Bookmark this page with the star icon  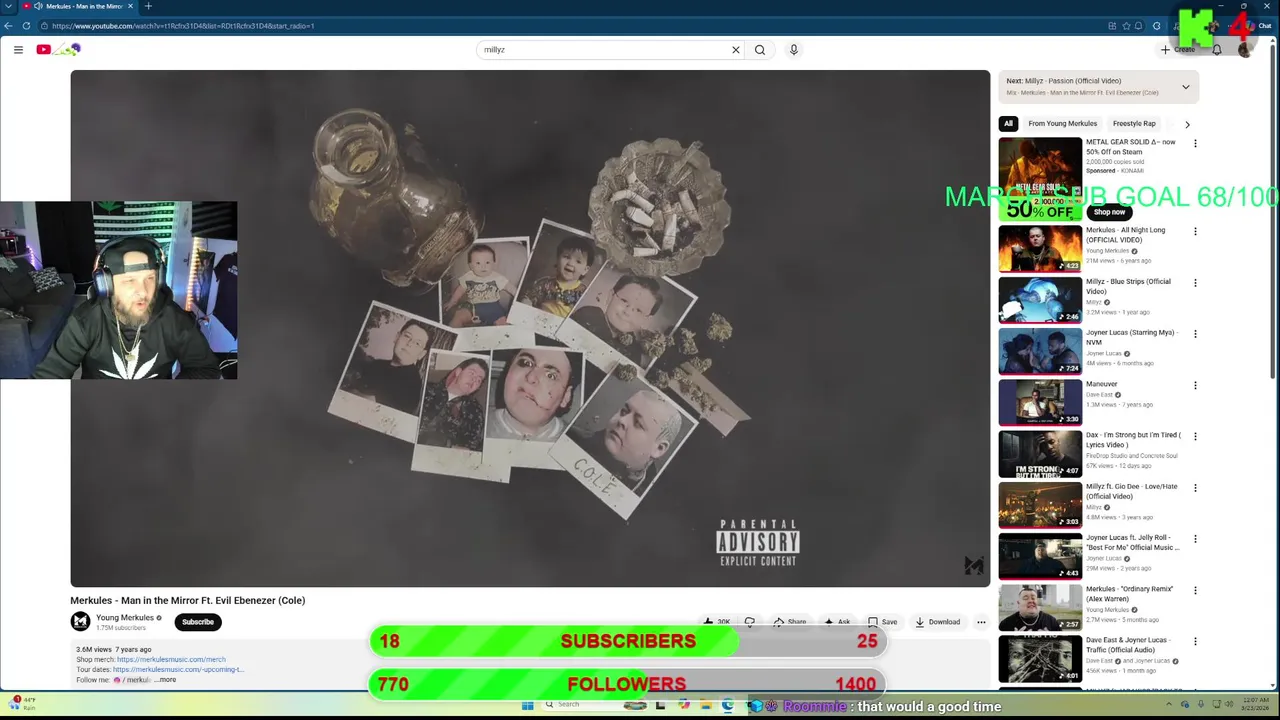(1126, 25)
